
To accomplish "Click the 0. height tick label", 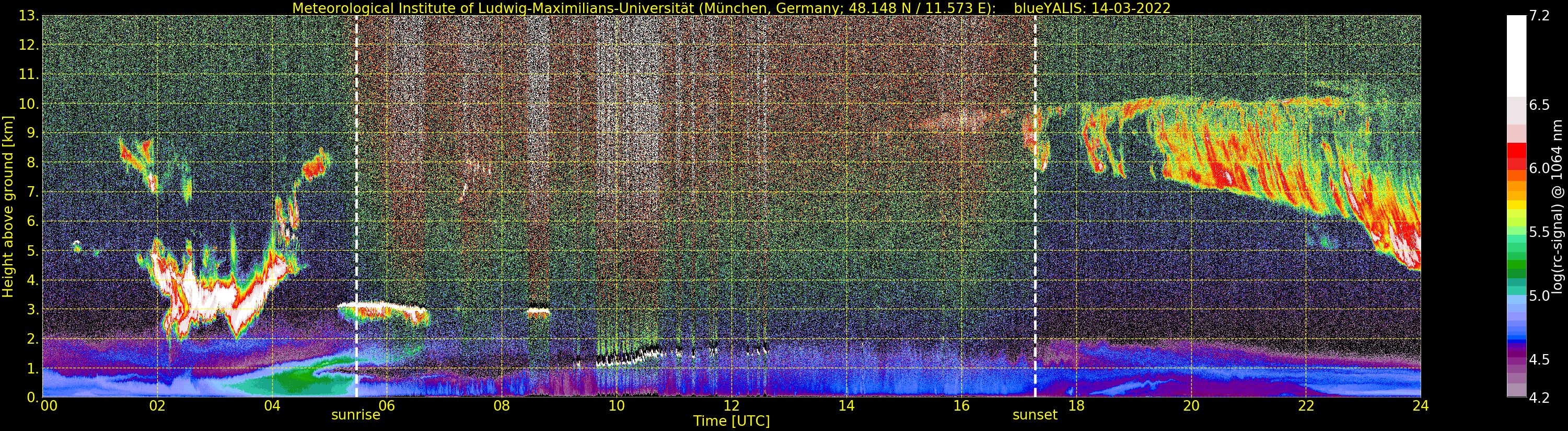I will click(x=33, y=398).
